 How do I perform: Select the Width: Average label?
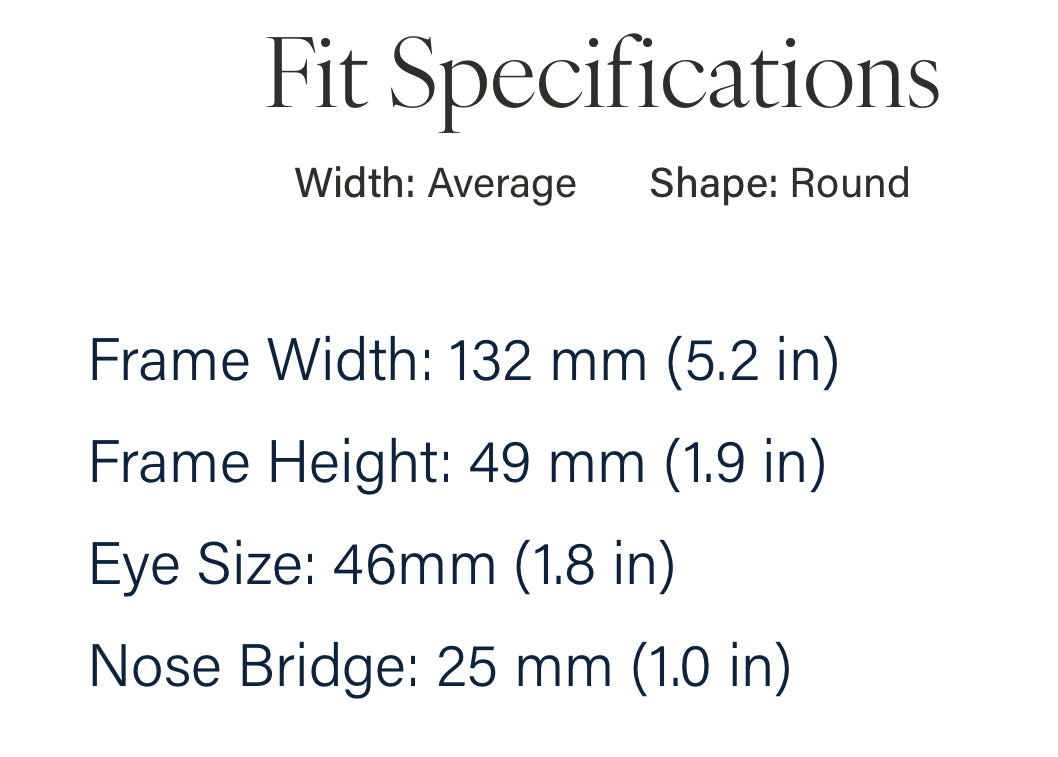click(436, 184)
